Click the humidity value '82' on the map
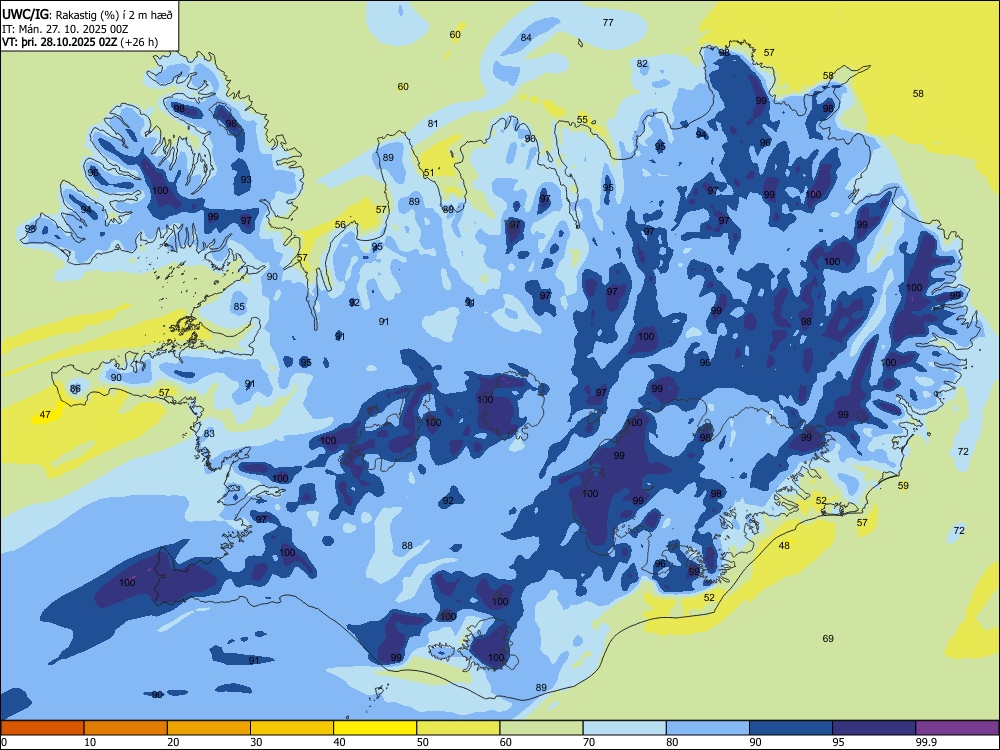This screenshot has height=750, width=1000. pos(642,64)
